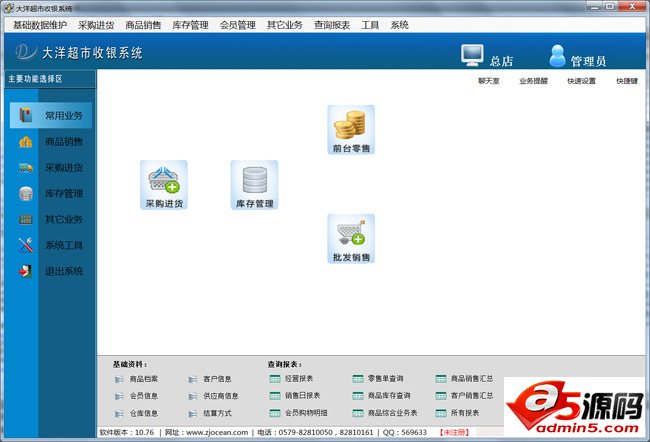Image resolution: width=650 pixels, height=442 pixels.
Task: Select 其它业务 in the sidebar
Action: tap(51, 219)
